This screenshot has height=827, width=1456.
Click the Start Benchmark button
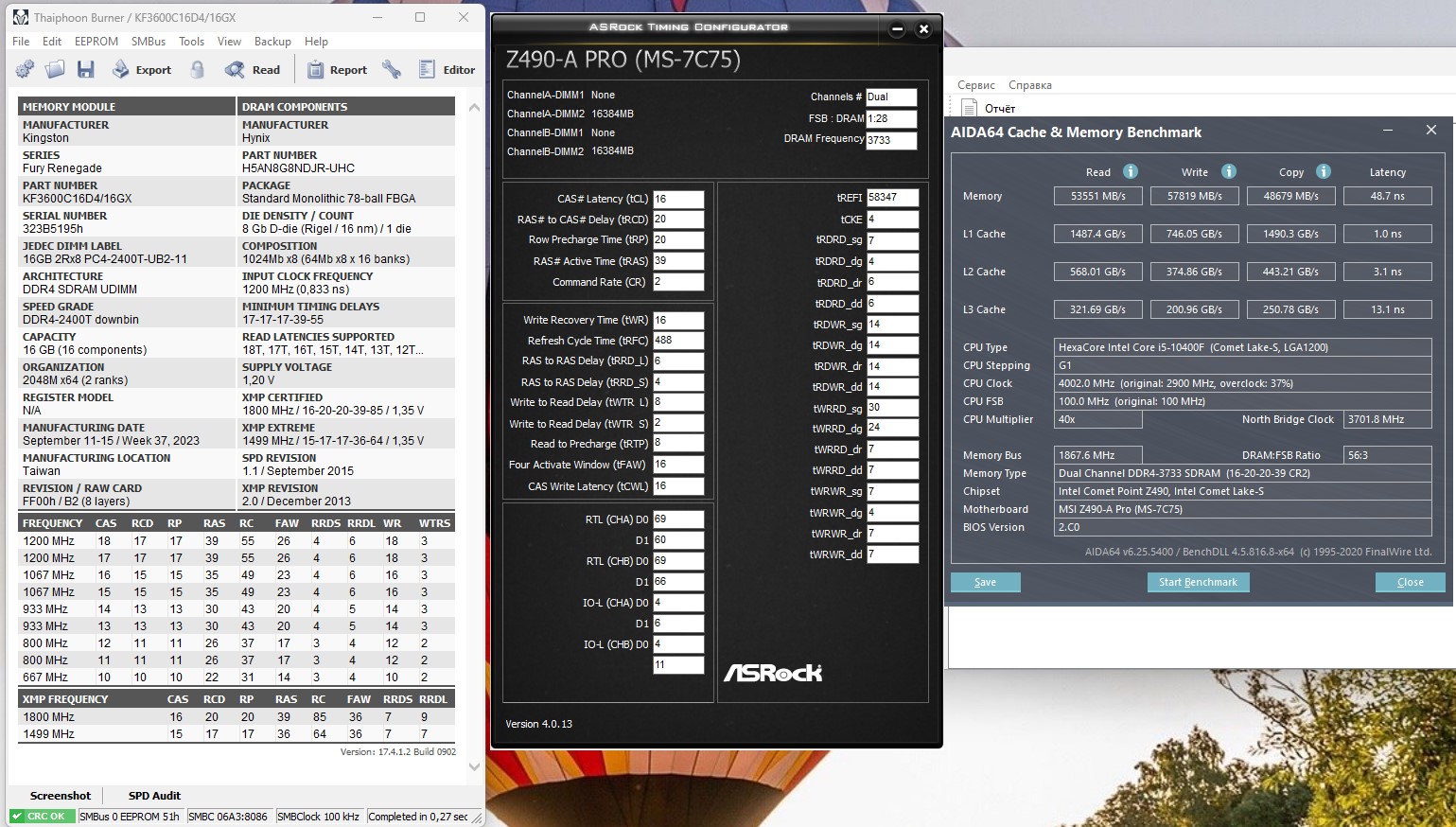pos(1198,582)
